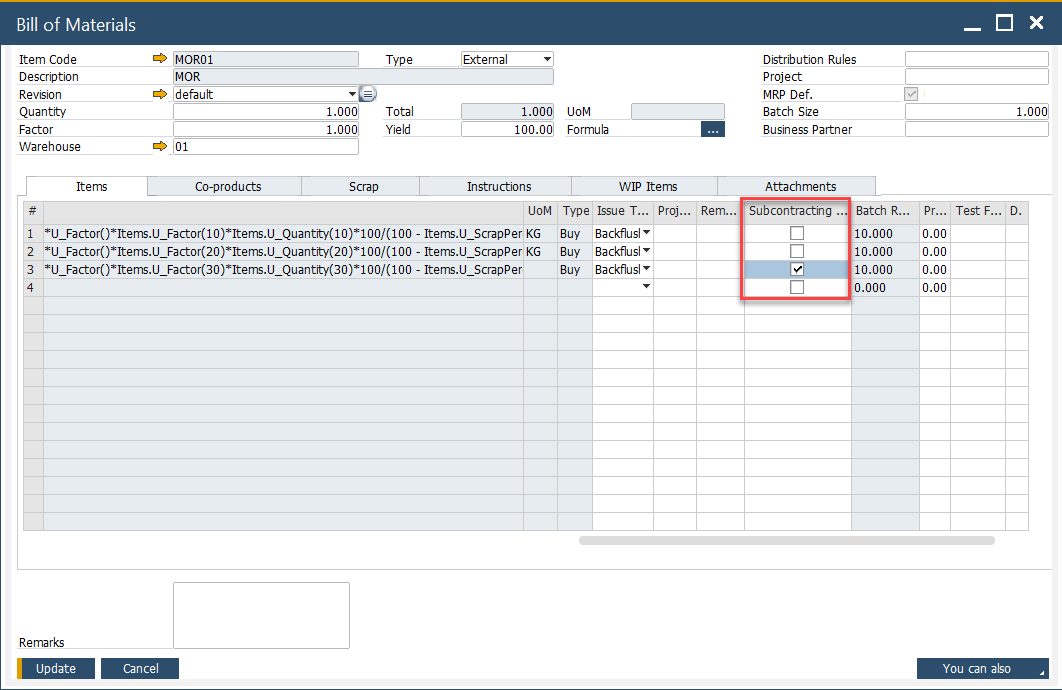Uncheck Subcontracting checkbox in row 3
The image size is (1062, 690).
[x=797, y=269]
